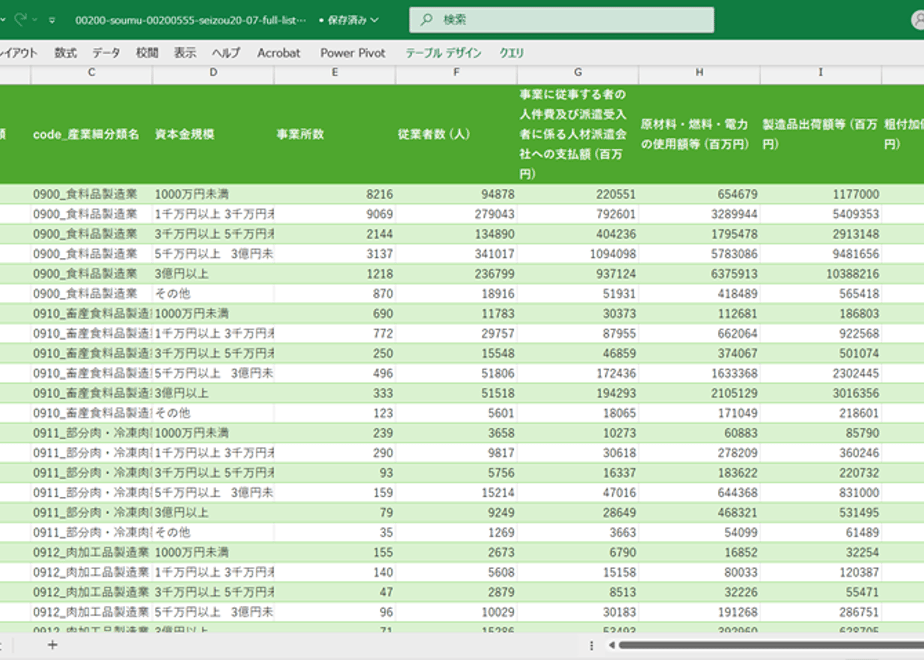Select cell with value 172436
924x660 pixels.
(x=578, y=373)
